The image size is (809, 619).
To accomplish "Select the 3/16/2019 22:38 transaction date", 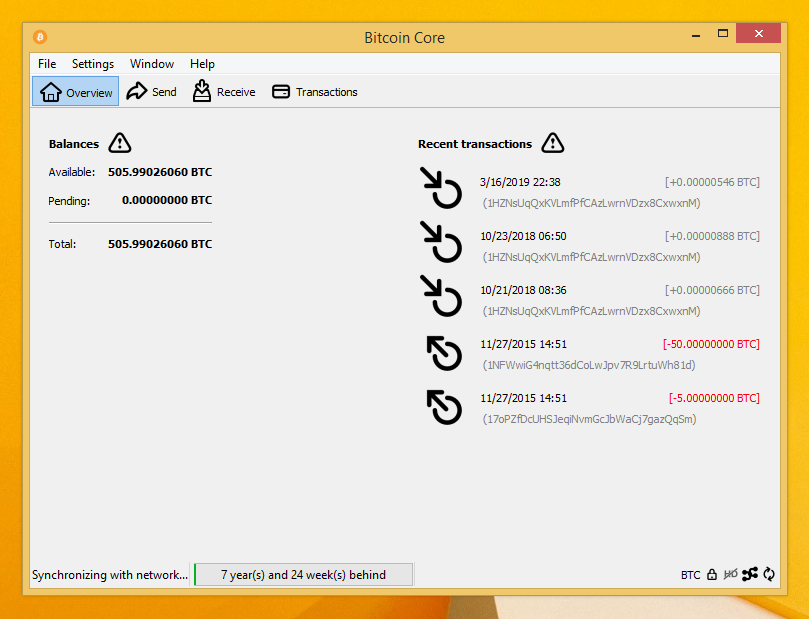I will 520,182.
